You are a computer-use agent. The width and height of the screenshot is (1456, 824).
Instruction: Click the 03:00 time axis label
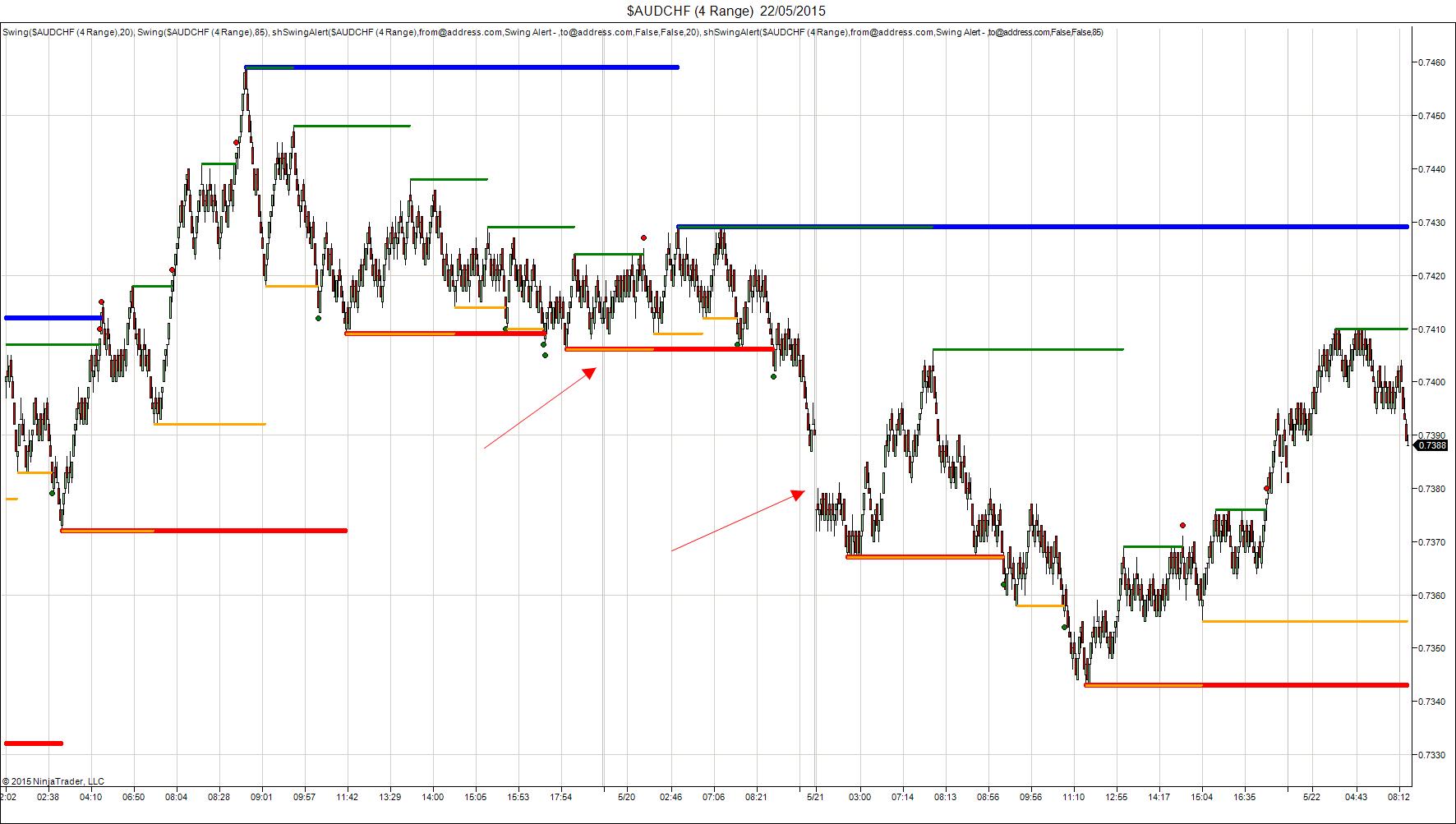click(859, 797)
